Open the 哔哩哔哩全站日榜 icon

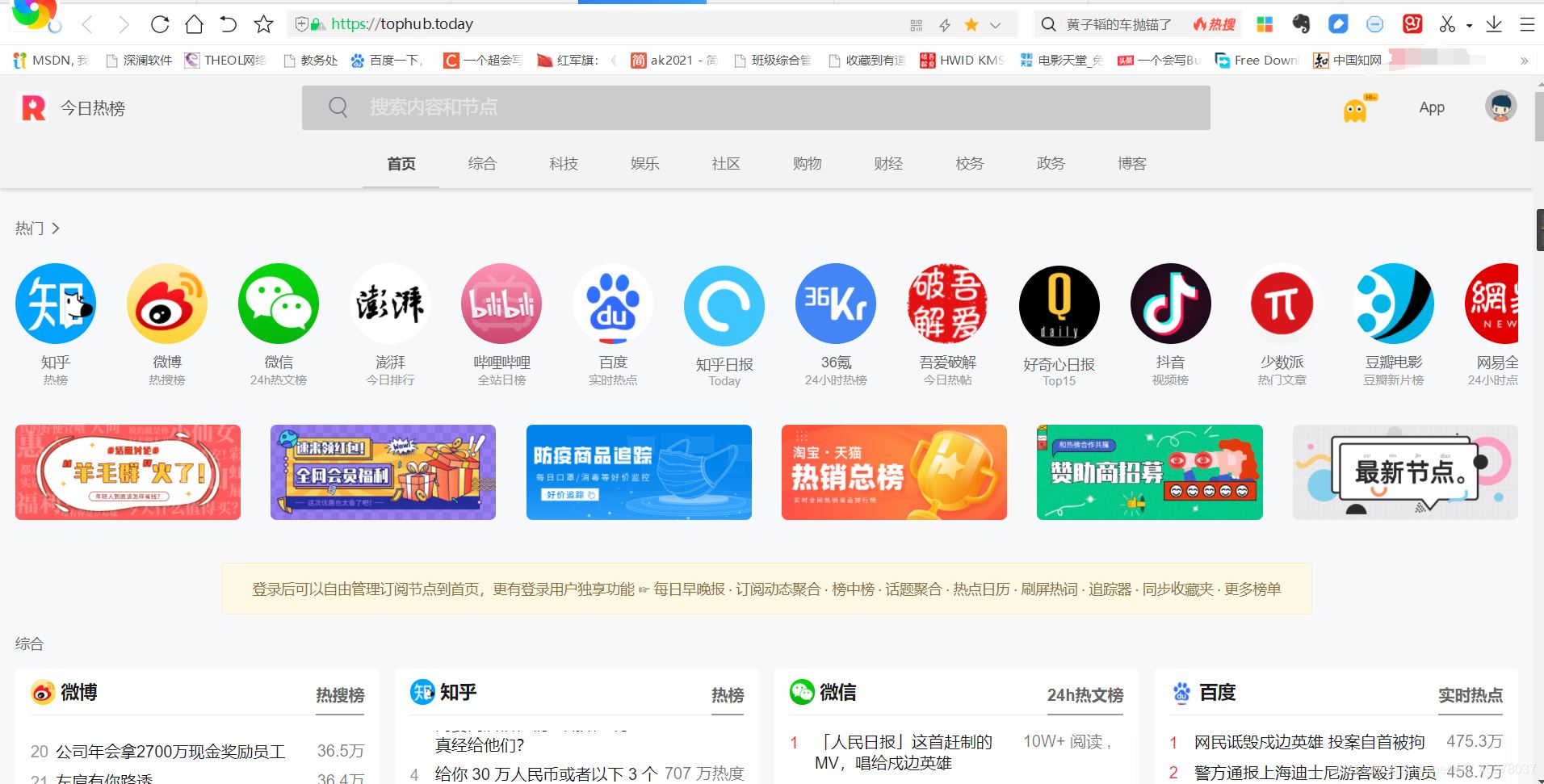click(x=501, y=304)
